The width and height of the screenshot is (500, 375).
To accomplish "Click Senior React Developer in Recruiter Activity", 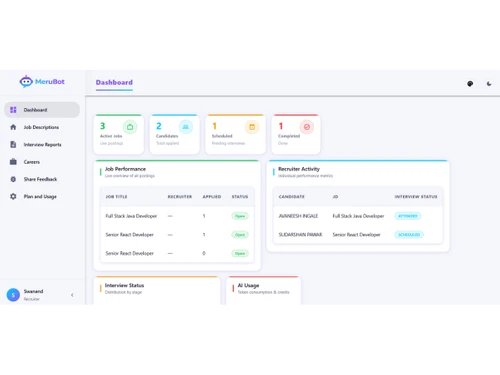I will tap(356, 235).
